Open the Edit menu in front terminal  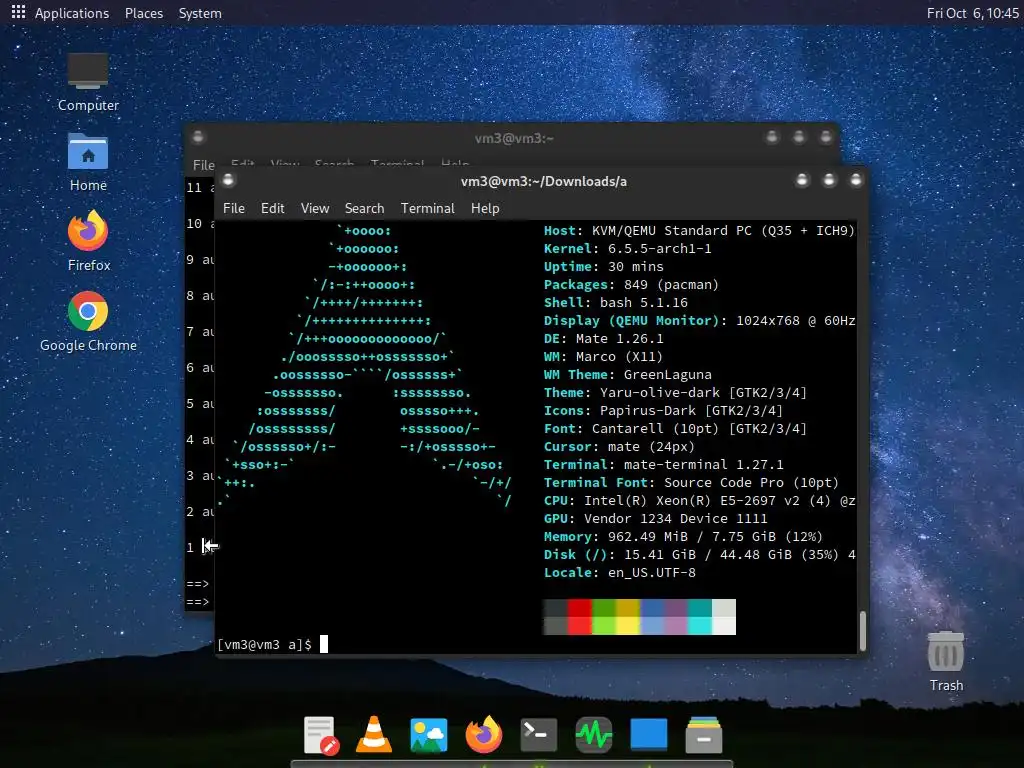click(x=272, y=208)
